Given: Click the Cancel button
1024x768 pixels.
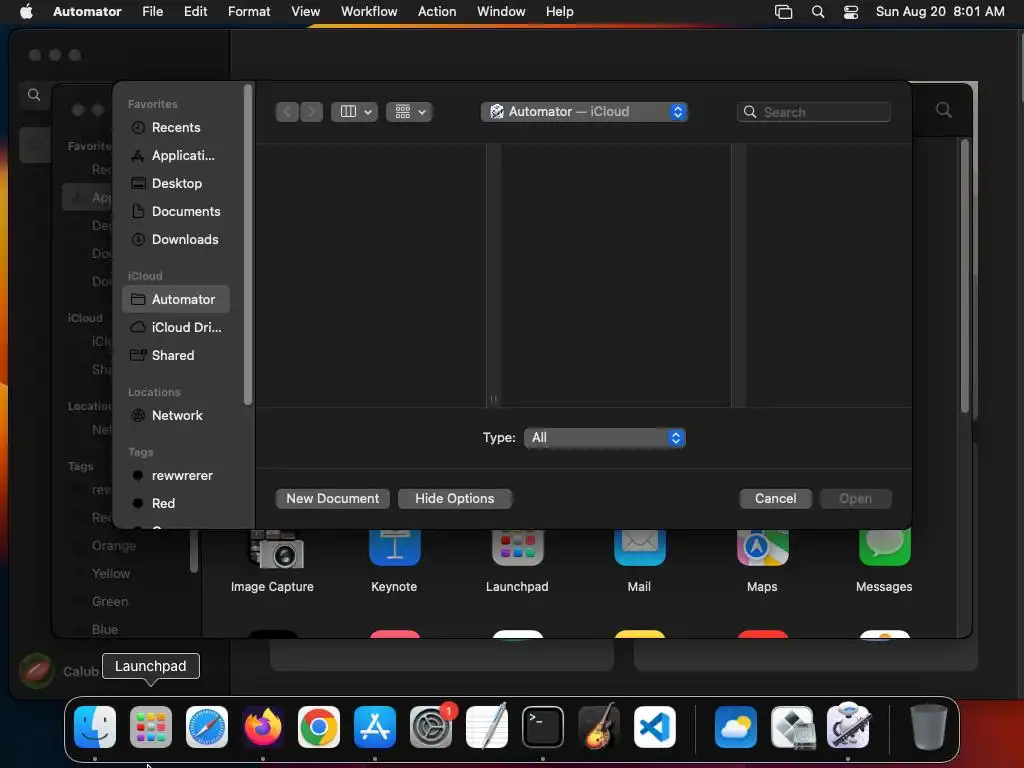Looking at the screenshot, I should 775,498.
